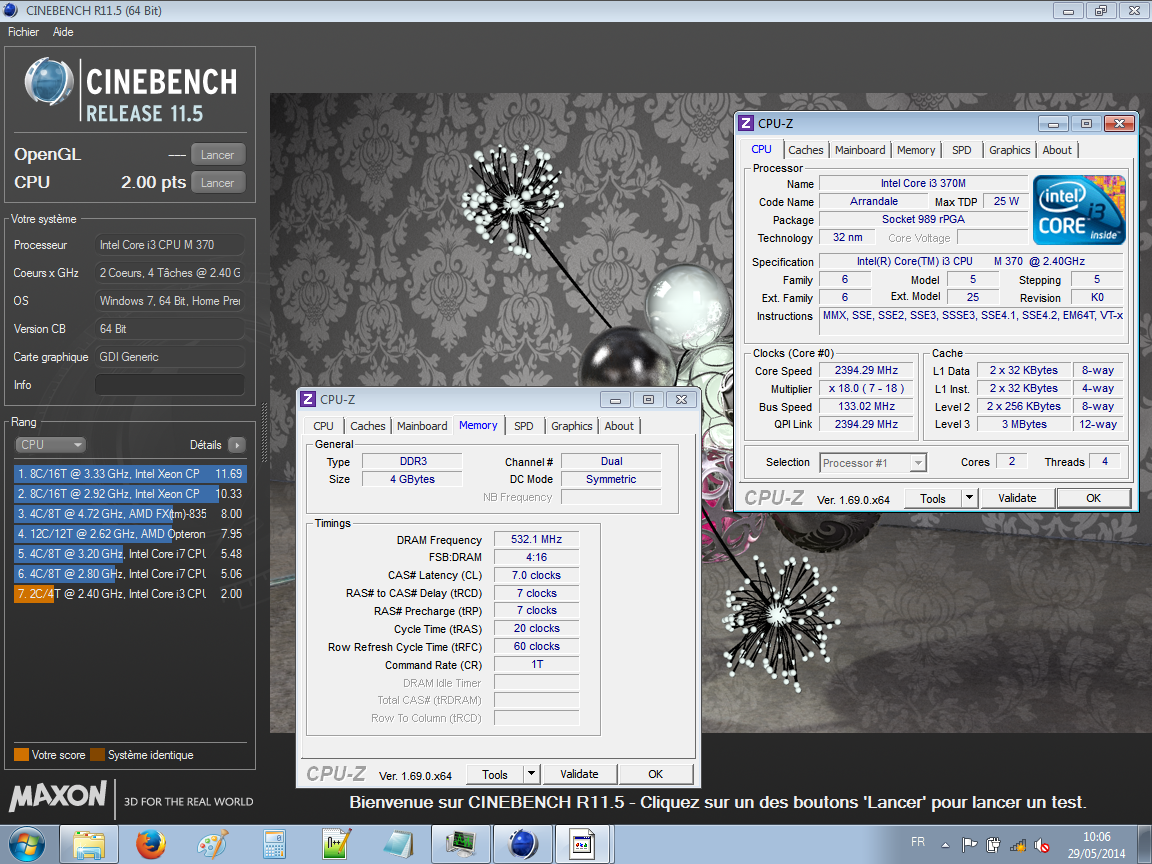Click the safely remove hardware tray icon
This screenshot has height=864, width=1152.
tap(993, 845)
